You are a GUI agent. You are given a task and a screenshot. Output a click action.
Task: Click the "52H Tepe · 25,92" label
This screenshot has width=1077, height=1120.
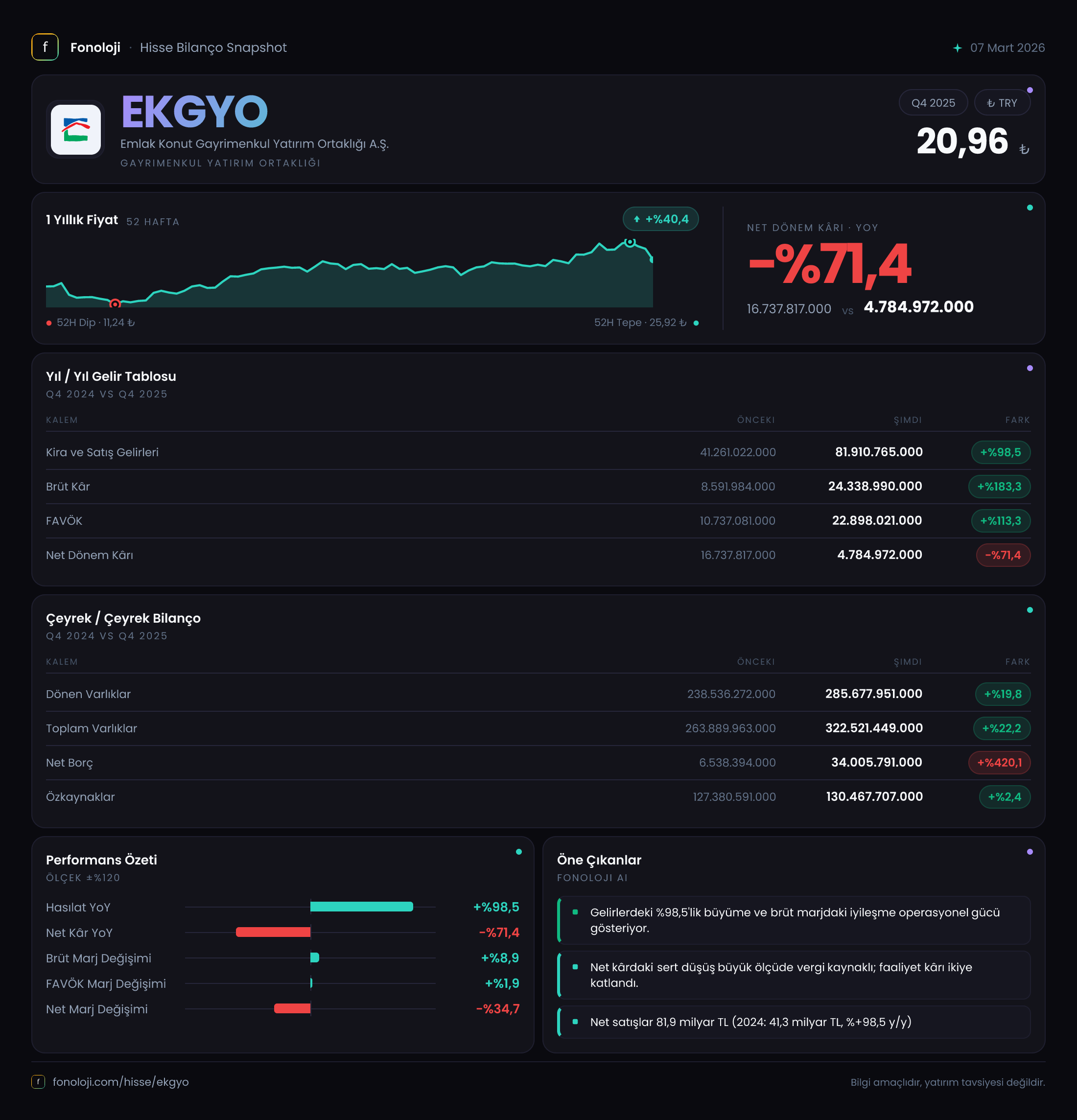(640, 323)
